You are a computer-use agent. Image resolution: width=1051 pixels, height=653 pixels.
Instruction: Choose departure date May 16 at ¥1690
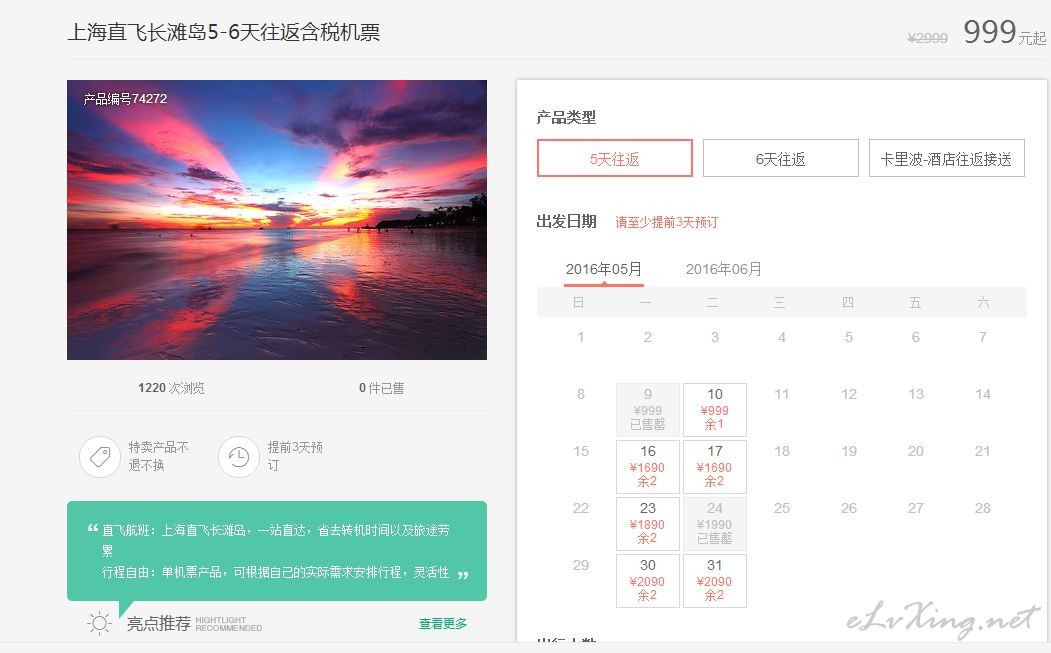pos(647,467)
